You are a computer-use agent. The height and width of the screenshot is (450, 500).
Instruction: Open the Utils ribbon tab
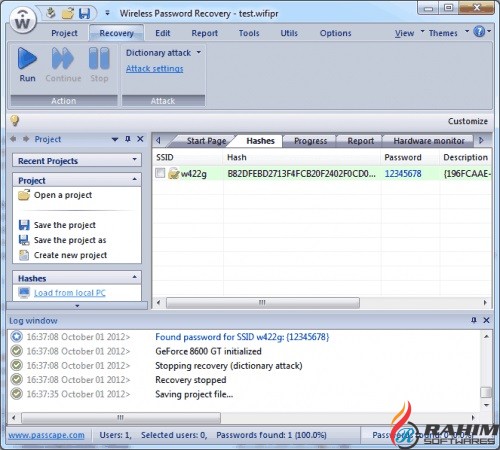coord(289,33)
